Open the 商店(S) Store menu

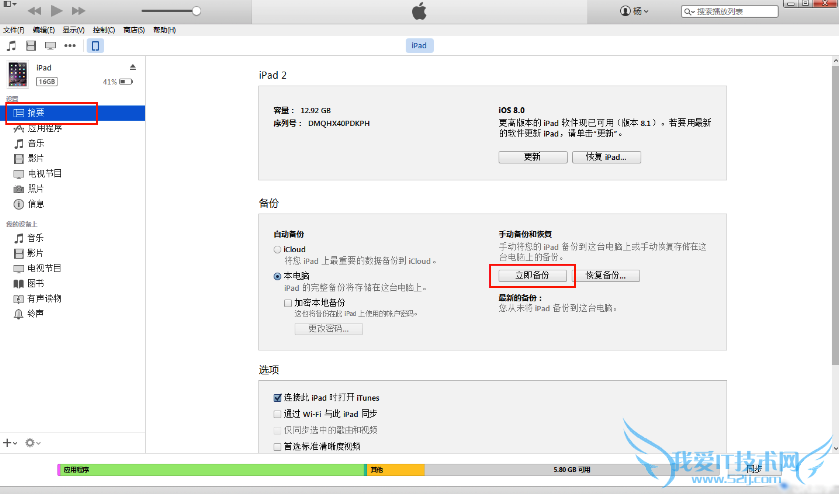point(134,30)
